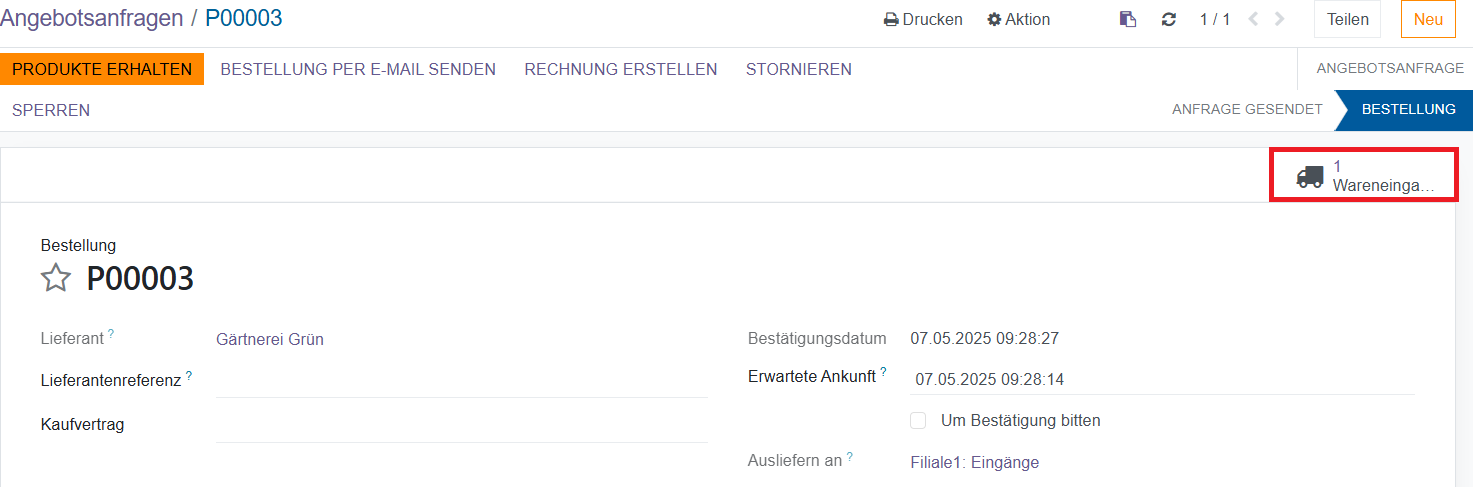This screenshot has height=487, width=1473.
Task: Open the Aktion dropdown menu
Action: click(1018, 20)
